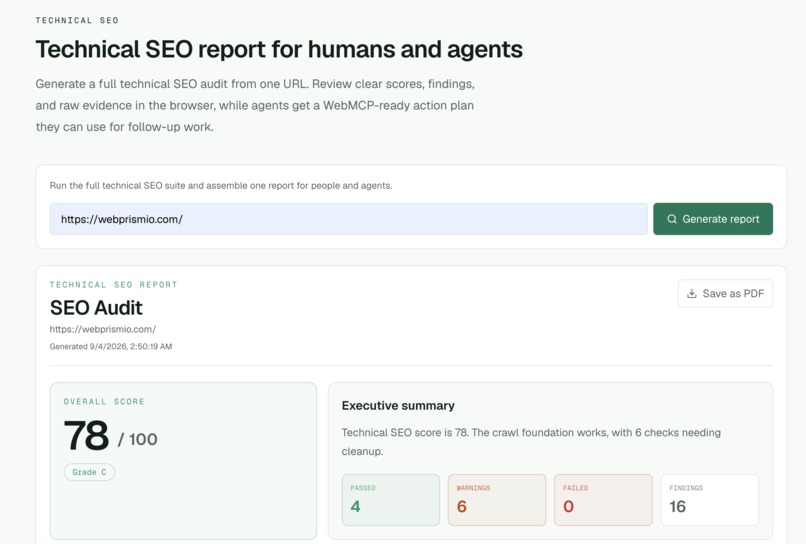Click the main page title heading

[x=279, y=50]
